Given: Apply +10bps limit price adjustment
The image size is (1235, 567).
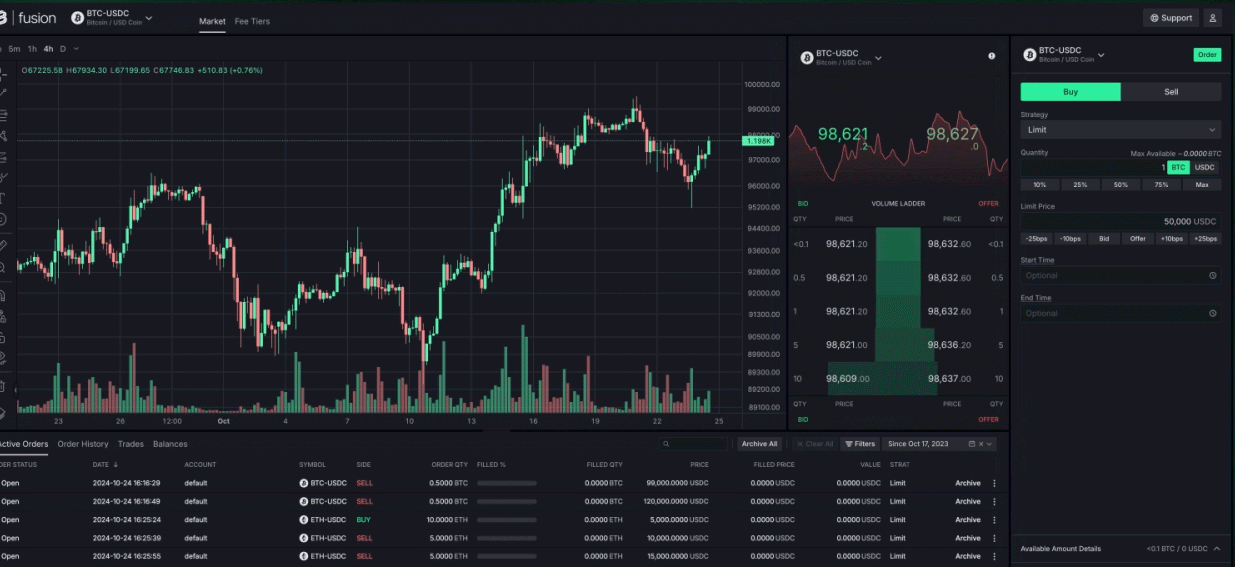Looking at the screenshot, I should [x=1171, y=239].
